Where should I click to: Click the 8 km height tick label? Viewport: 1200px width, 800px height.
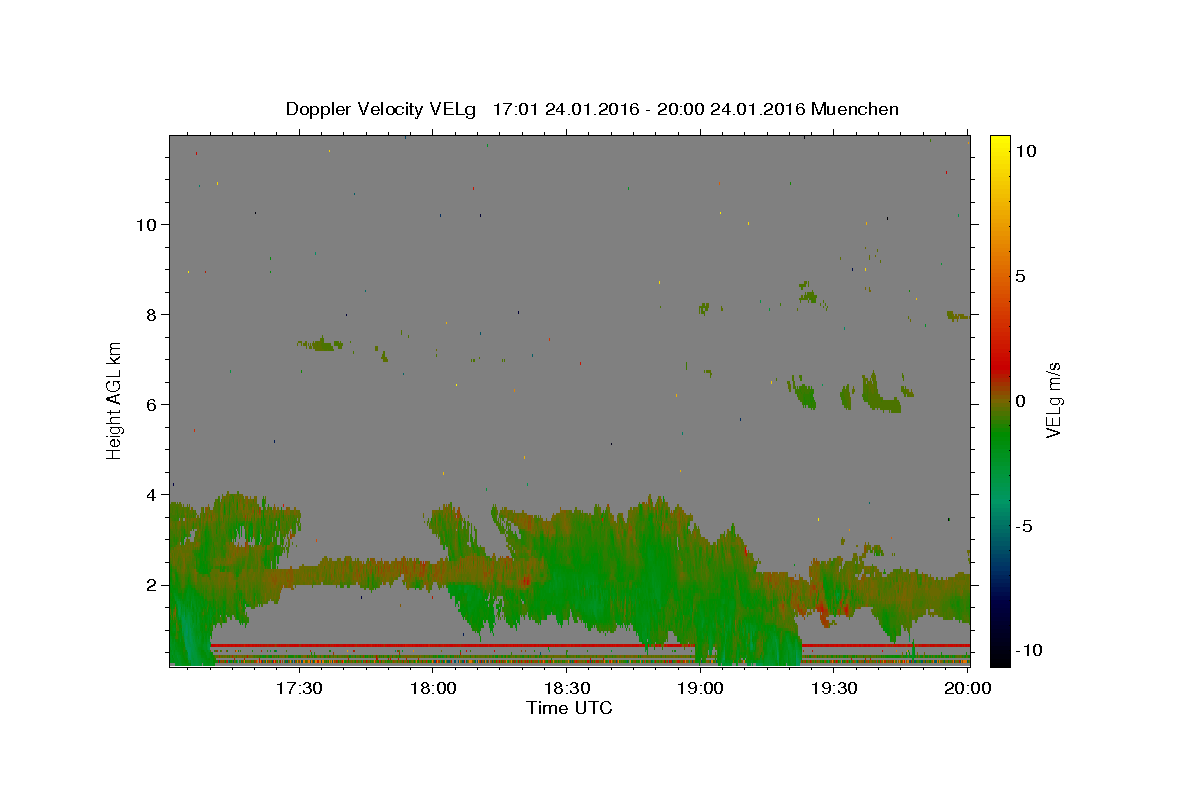click(150, 314)
